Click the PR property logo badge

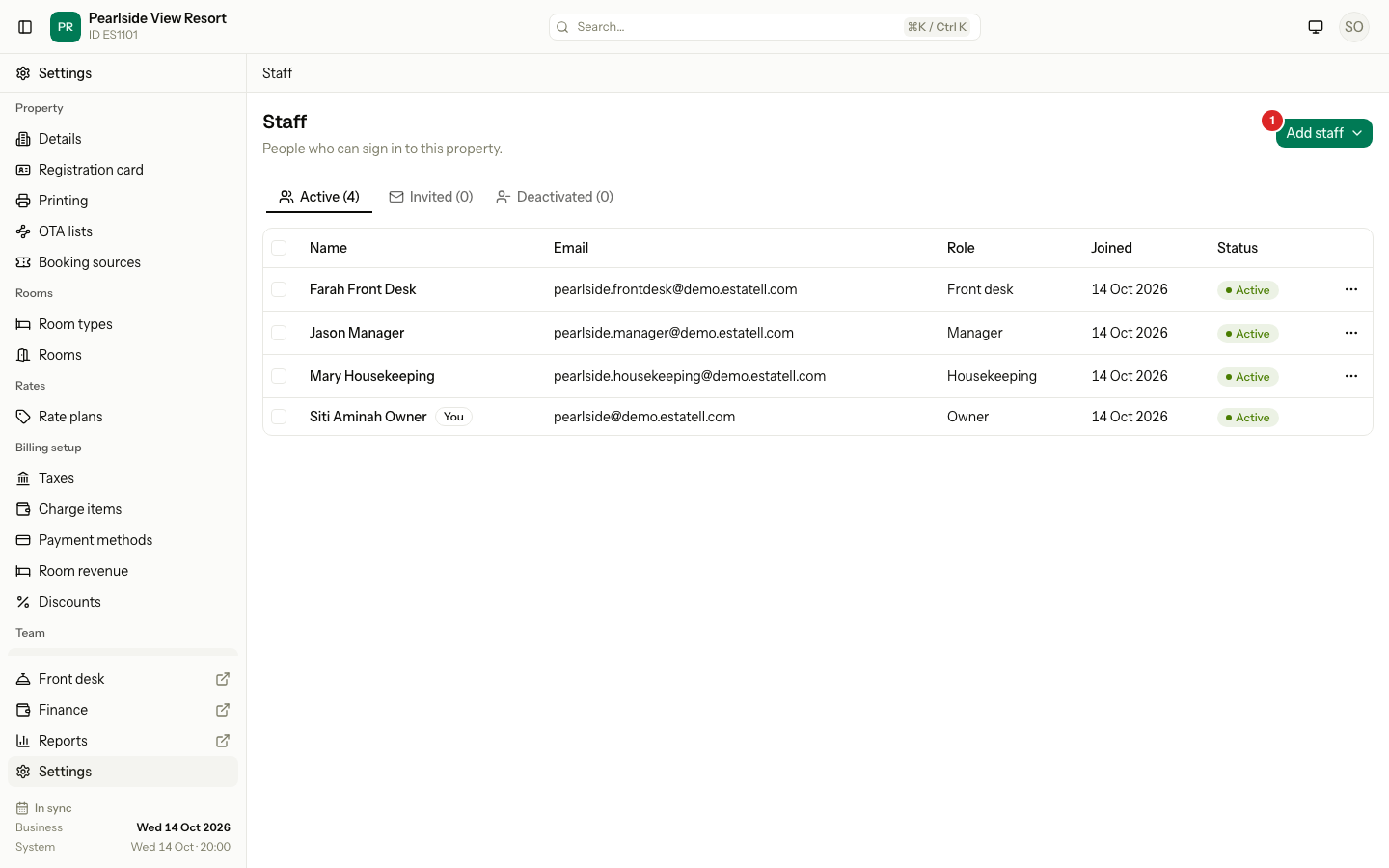coord(66,27)
